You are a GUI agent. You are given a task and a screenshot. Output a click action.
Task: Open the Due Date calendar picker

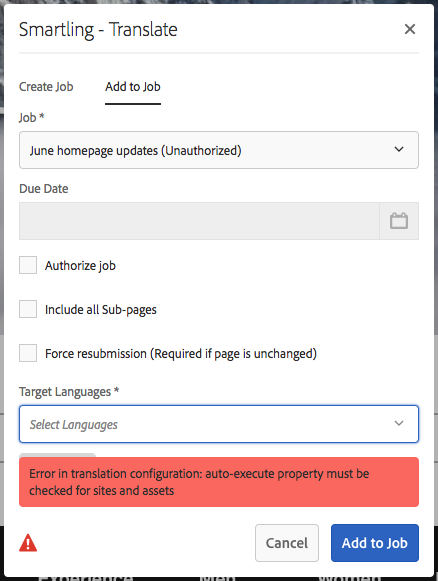[399, 221]
